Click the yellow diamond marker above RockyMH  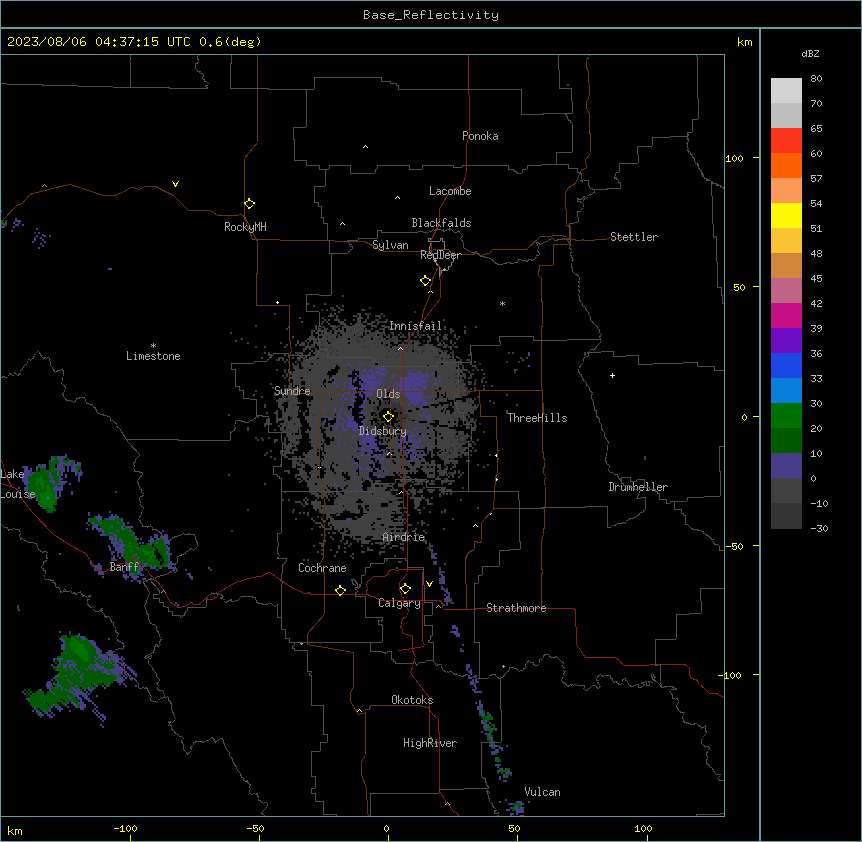coord(249,204)
